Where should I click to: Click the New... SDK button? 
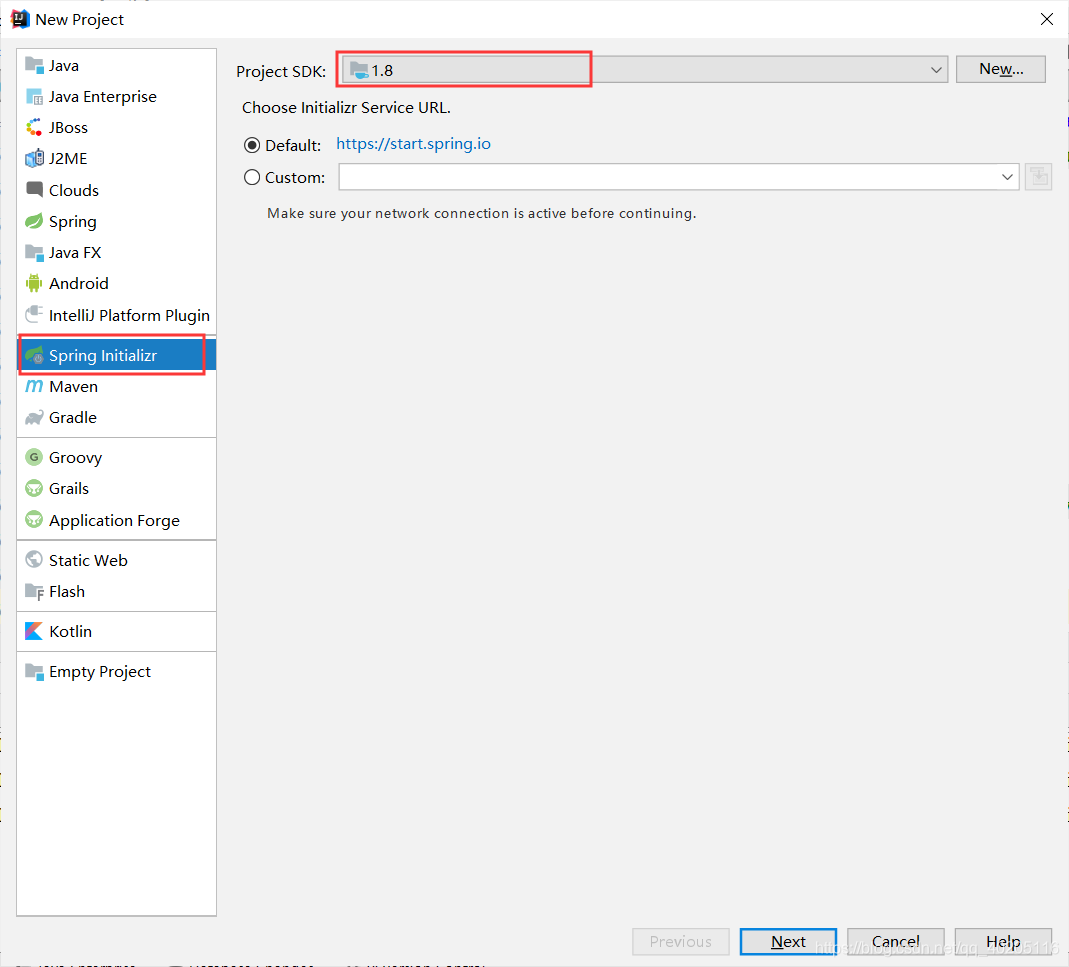point(1001,69)
